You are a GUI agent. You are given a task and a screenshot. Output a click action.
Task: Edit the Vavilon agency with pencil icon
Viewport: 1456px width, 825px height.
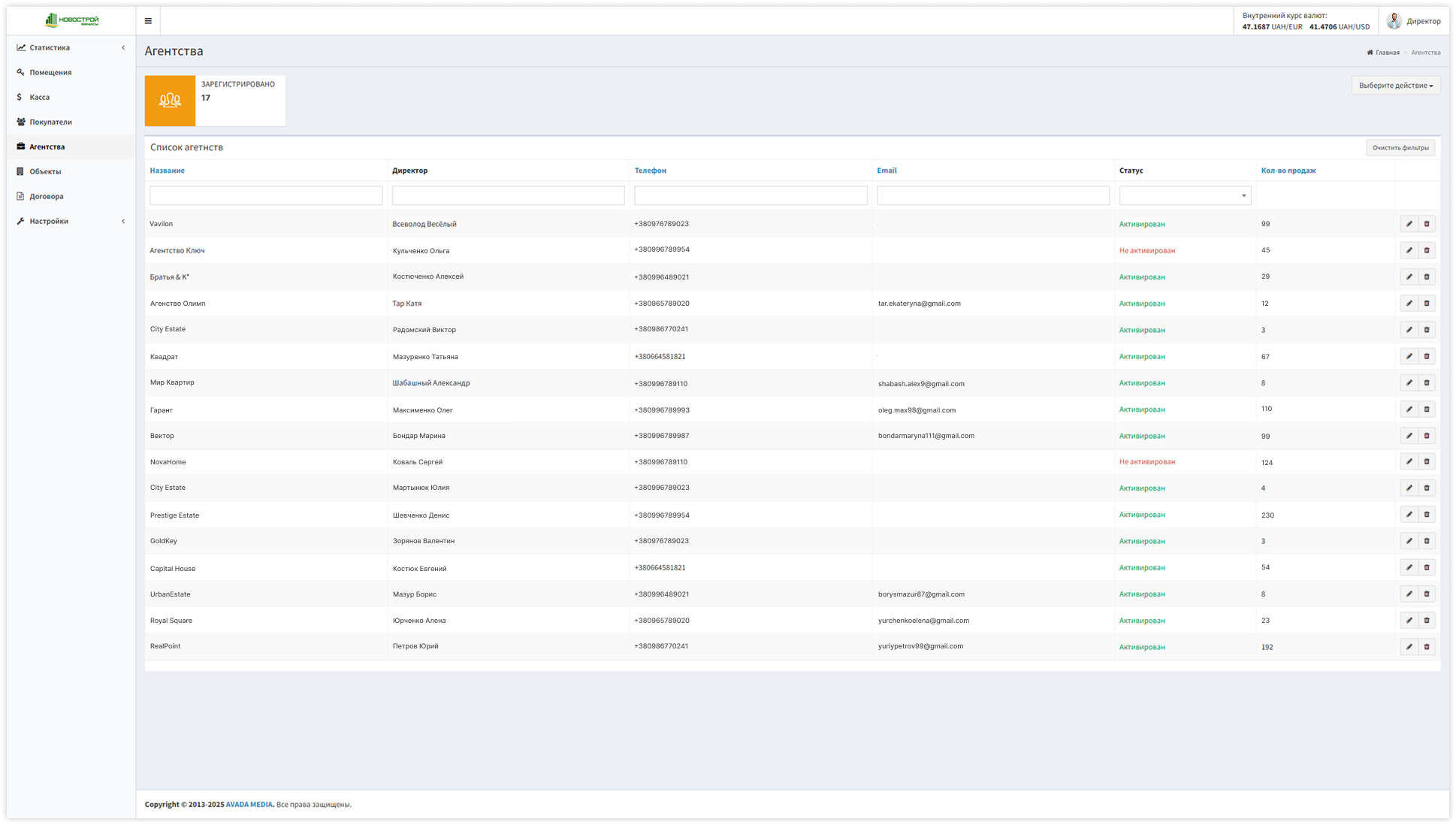click(1409, 223)
